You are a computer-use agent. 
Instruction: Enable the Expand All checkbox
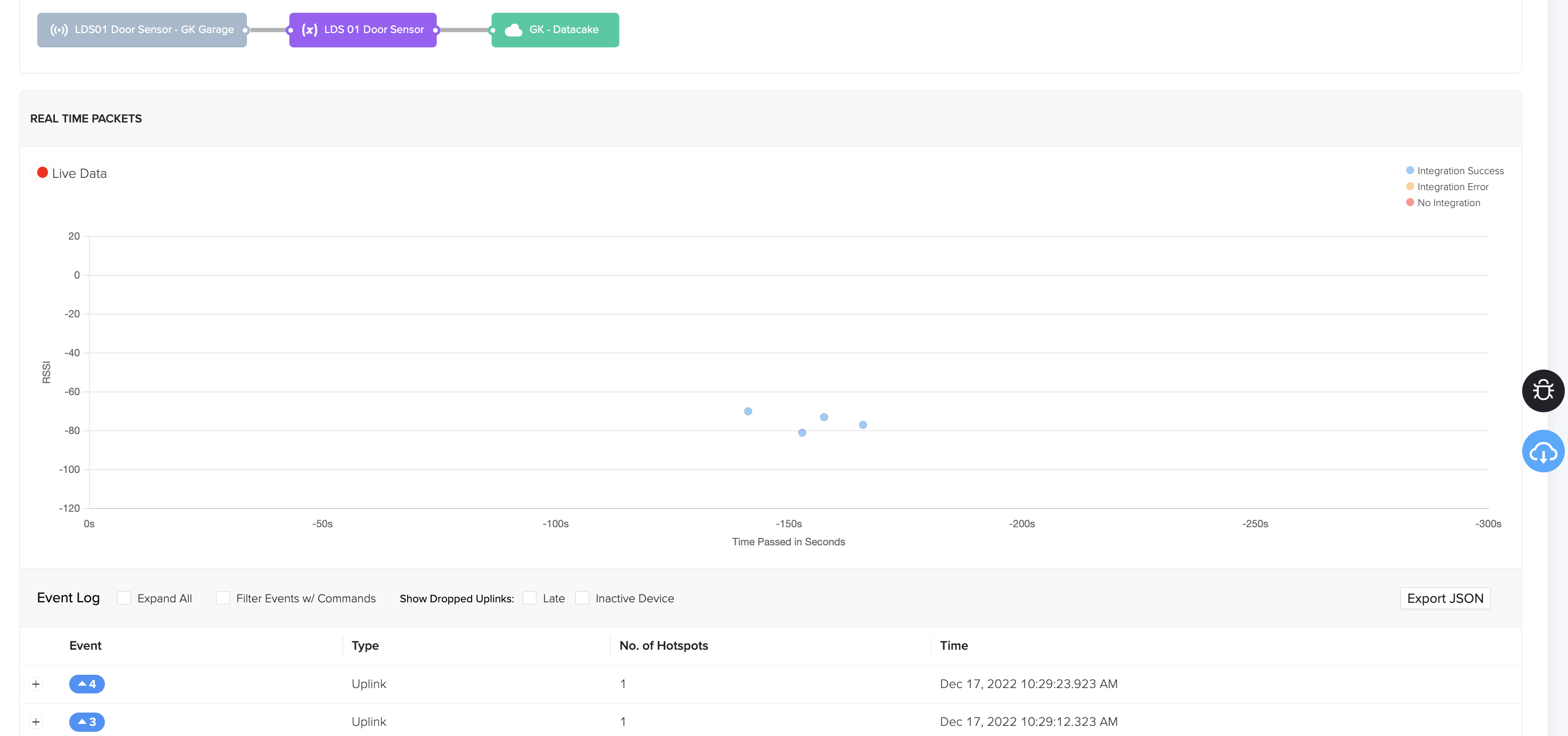point(123,598)
